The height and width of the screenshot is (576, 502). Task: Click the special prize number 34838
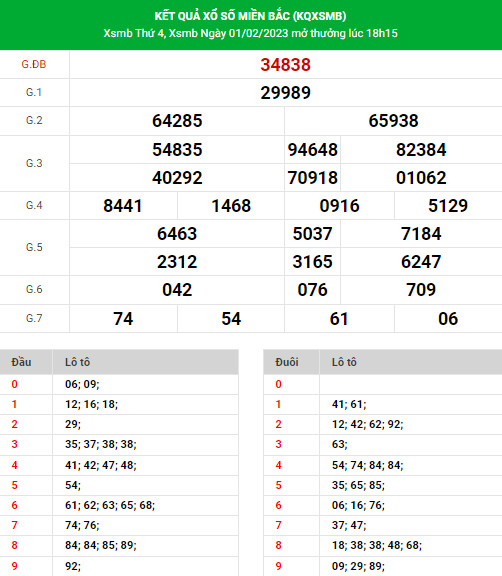(285, 65)
